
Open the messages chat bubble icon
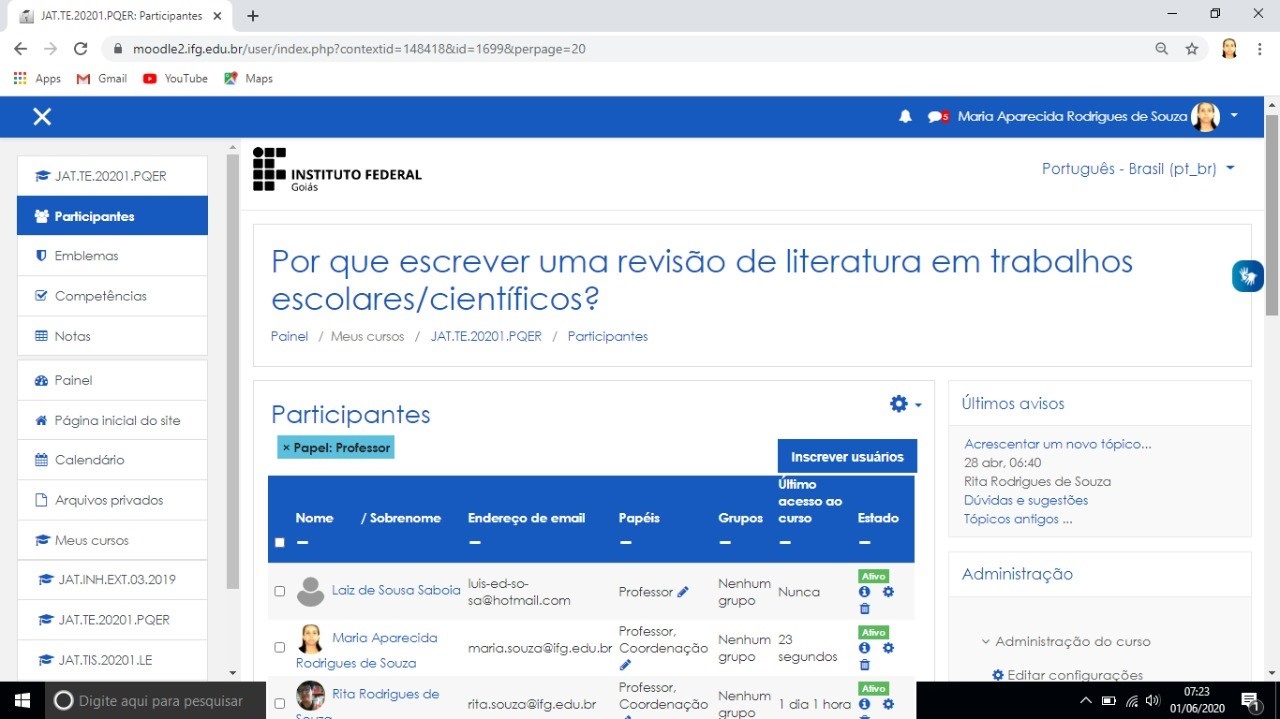[937, 117]
